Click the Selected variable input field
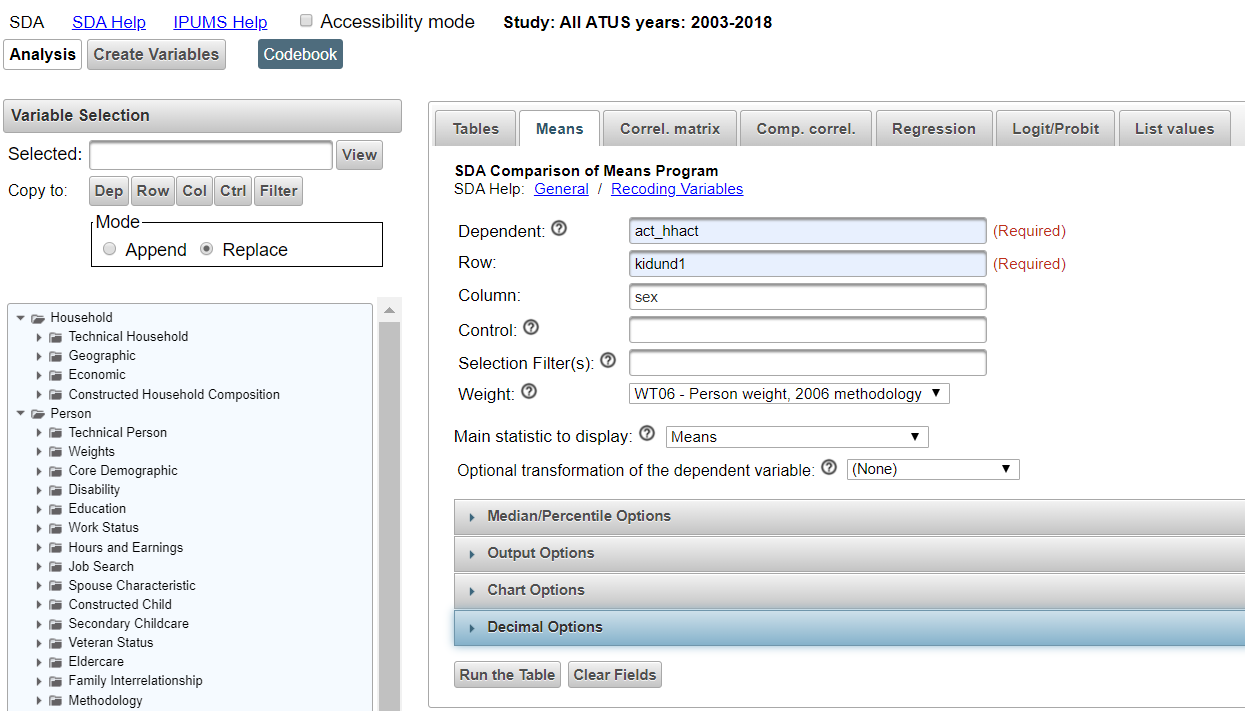The height and width of the screenshot is (711, 1245). pos(211,155)
